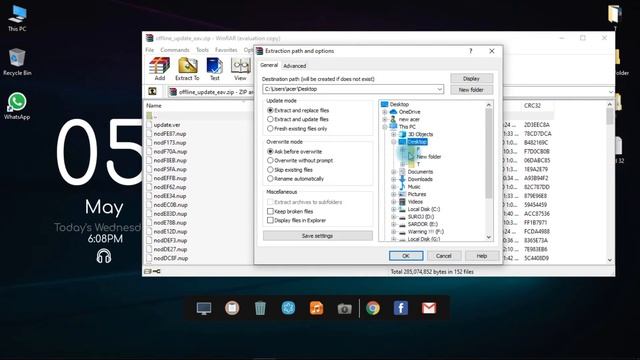Open Facebook icon in the dock
Image resolution: width=640 pixels, height=360 pixels.
coord(401,308)
